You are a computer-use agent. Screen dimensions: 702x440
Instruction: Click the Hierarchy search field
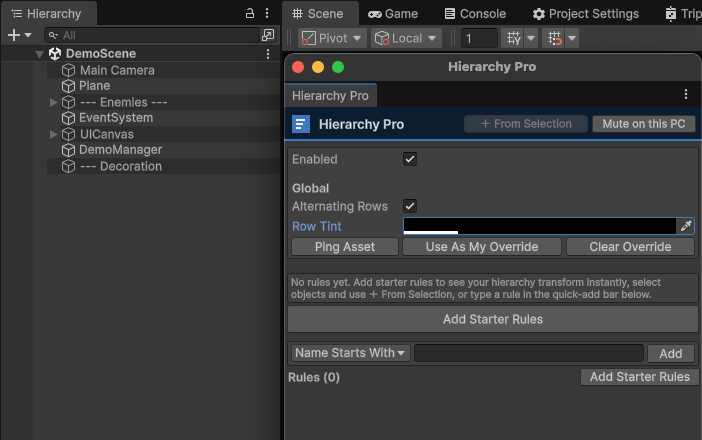(152, 35)
